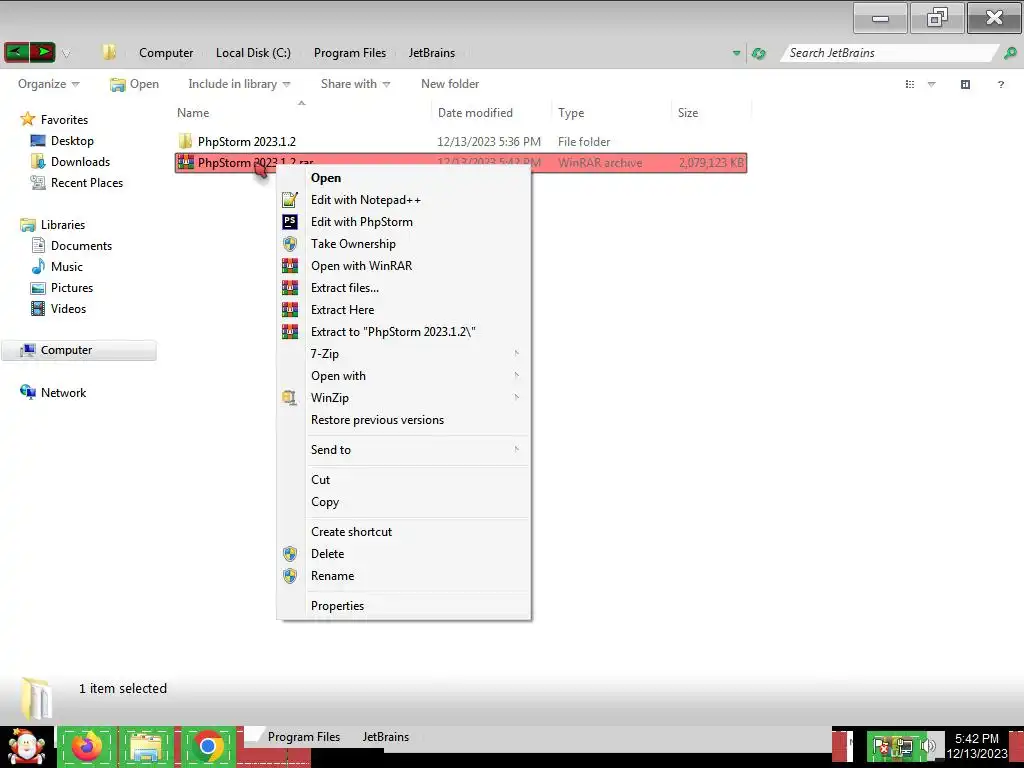The width and height of the screenshot is (1024, 768).
Task: Expand the Open with submenu
Action: click(404, 376)
